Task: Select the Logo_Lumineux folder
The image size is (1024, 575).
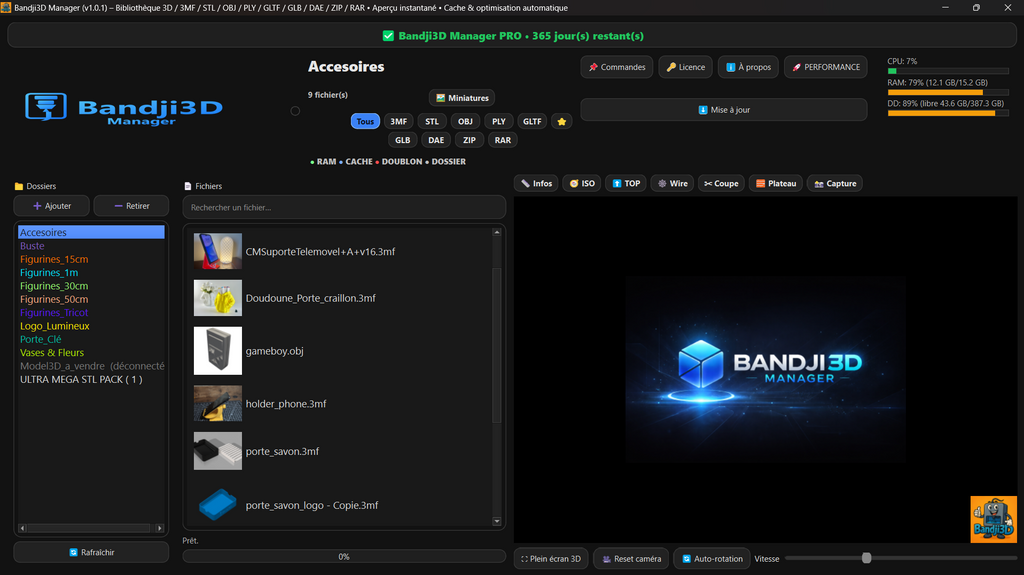Action: tap(91, 326)
